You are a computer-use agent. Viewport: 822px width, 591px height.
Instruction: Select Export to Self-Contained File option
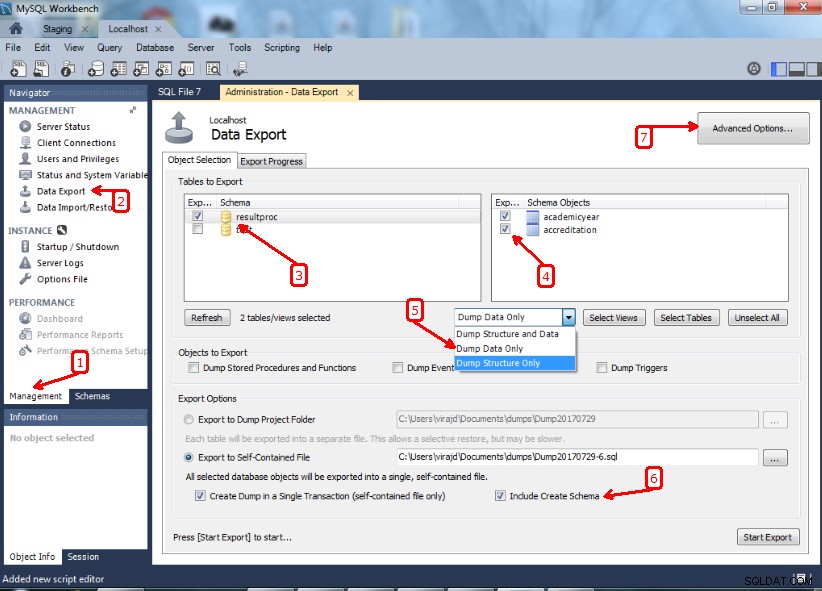click(188, 457)
